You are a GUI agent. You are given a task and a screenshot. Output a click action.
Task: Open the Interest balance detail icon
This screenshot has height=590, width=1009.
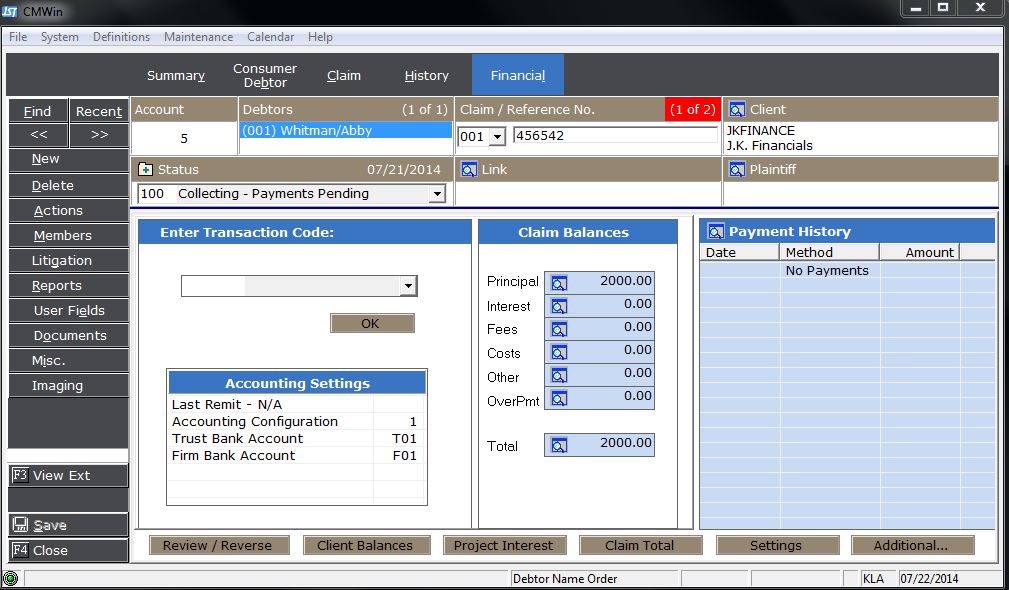pos(559,306)
